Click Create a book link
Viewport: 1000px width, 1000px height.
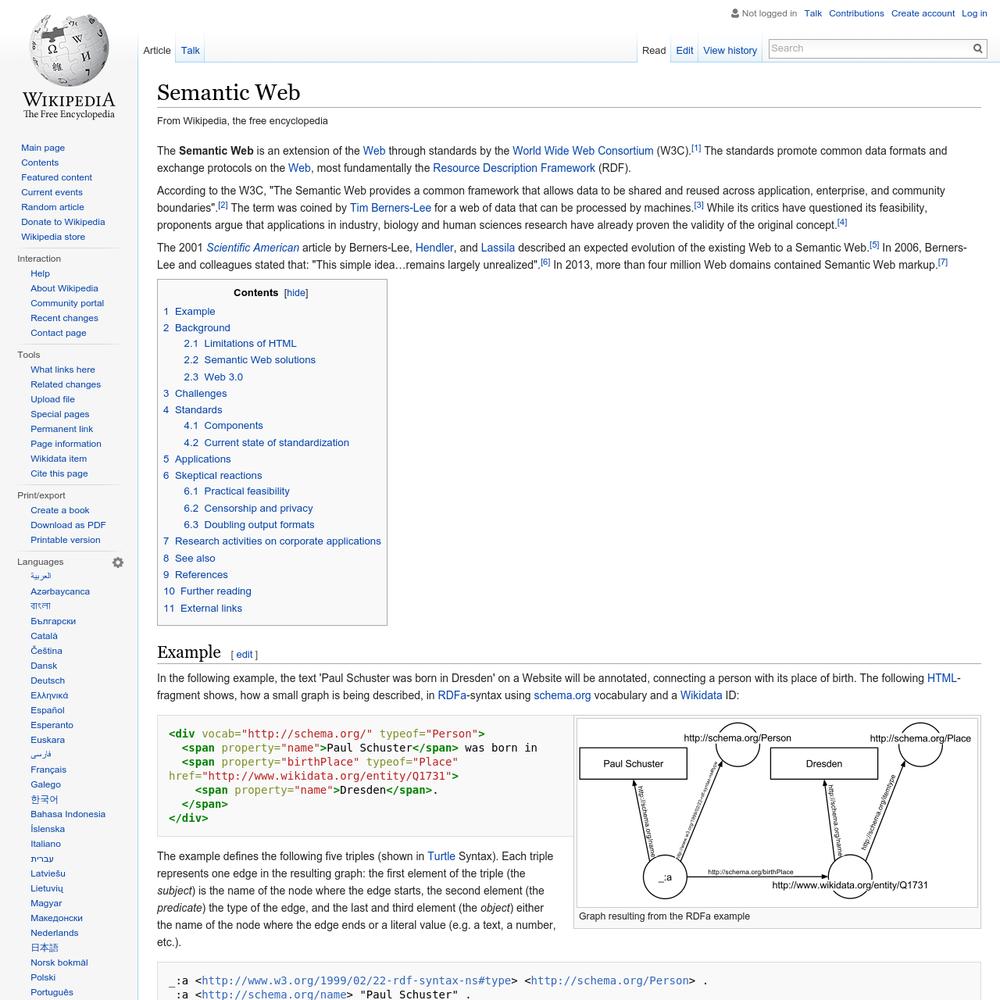(x=60, y=510)
